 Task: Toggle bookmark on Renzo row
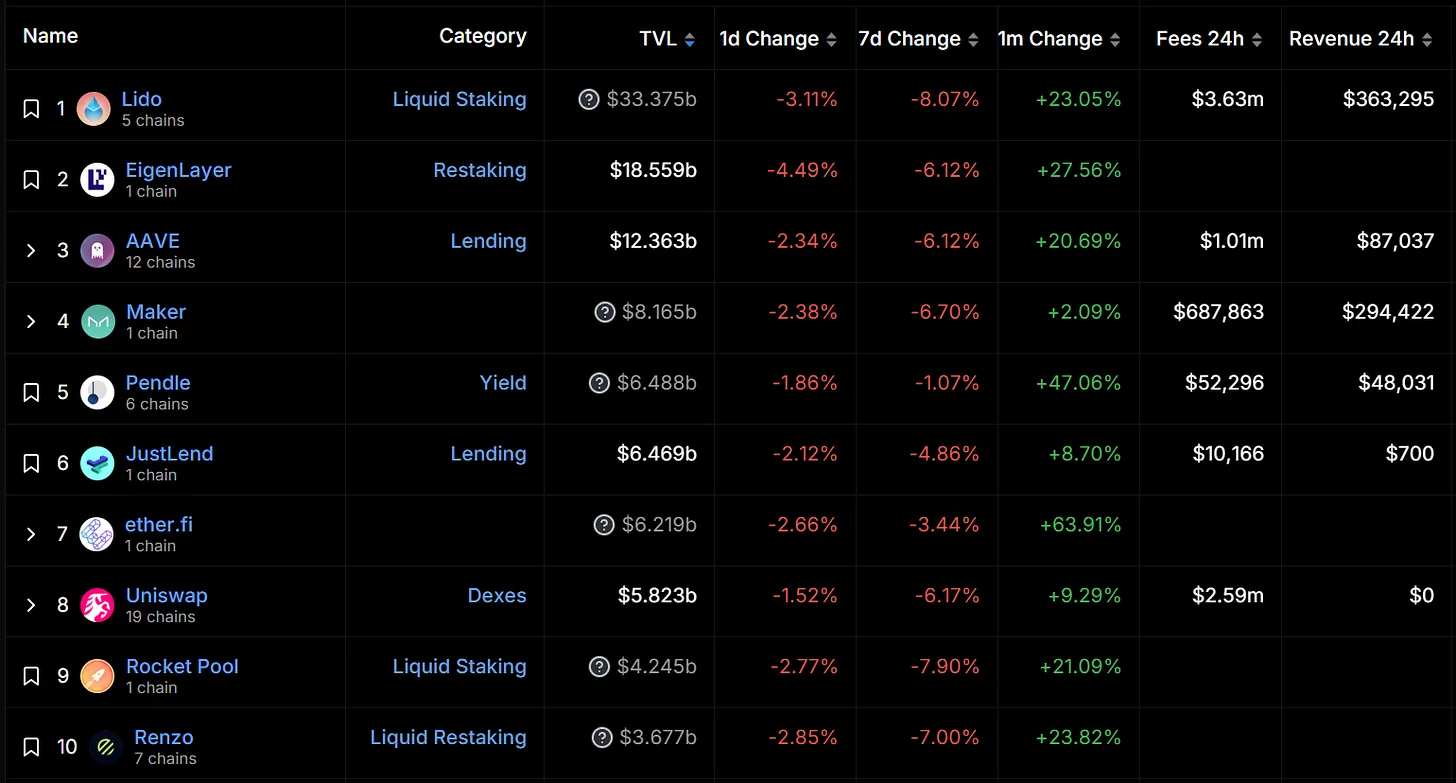31,747
